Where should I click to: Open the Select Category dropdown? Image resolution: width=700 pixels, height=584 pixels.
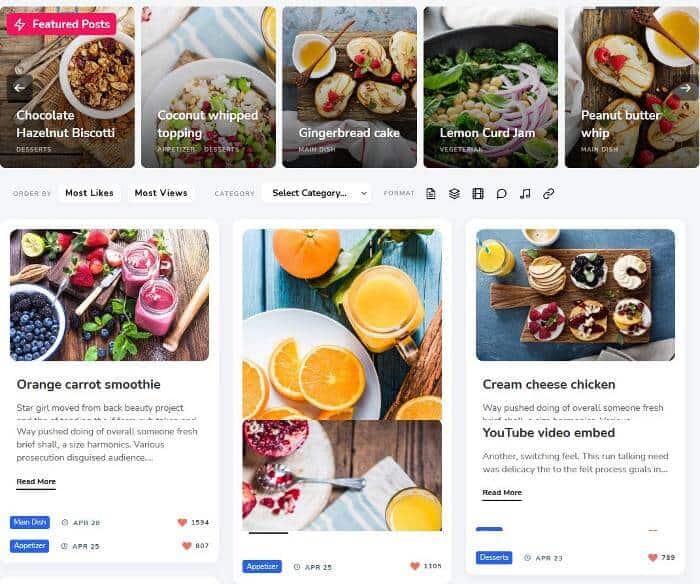click(x=317, y=193)
